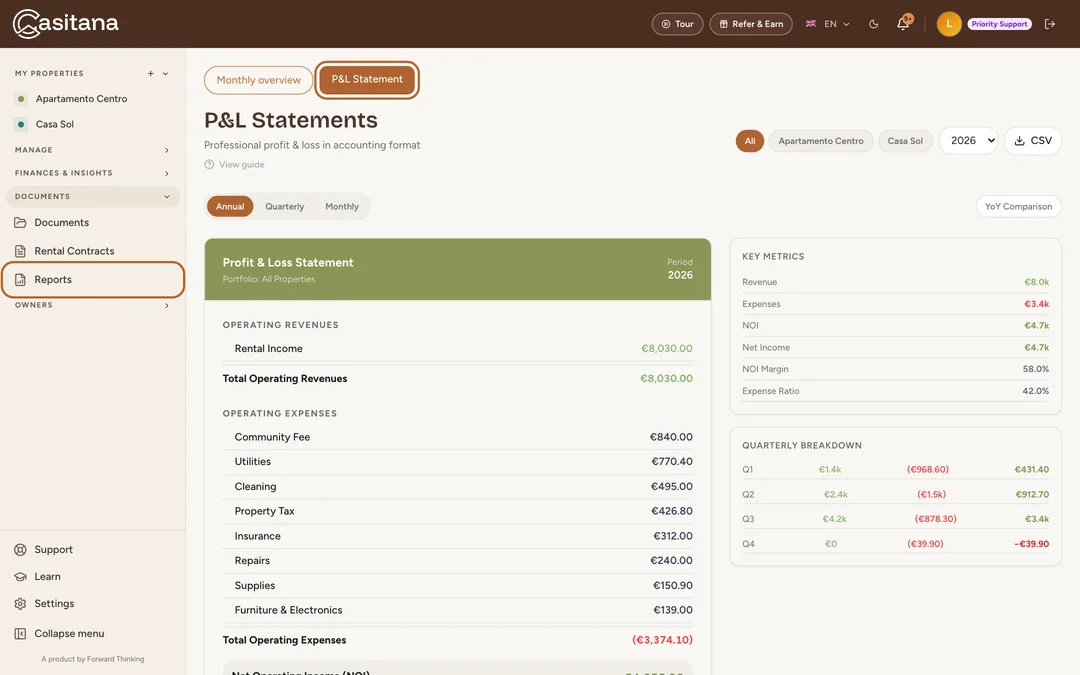The image size is (1080, 675).
Task: Click the user avatar L
Action: coord(948,24)
